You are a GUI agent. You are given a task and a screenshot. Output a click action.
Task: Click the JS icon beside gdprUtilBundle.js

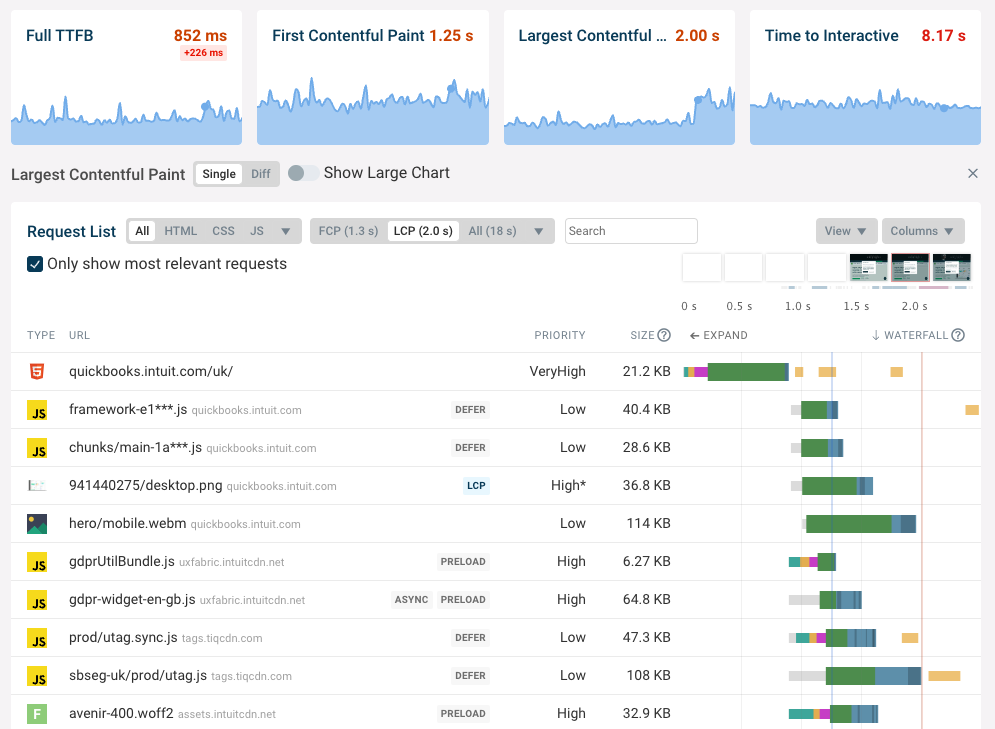tap(37, 562)
